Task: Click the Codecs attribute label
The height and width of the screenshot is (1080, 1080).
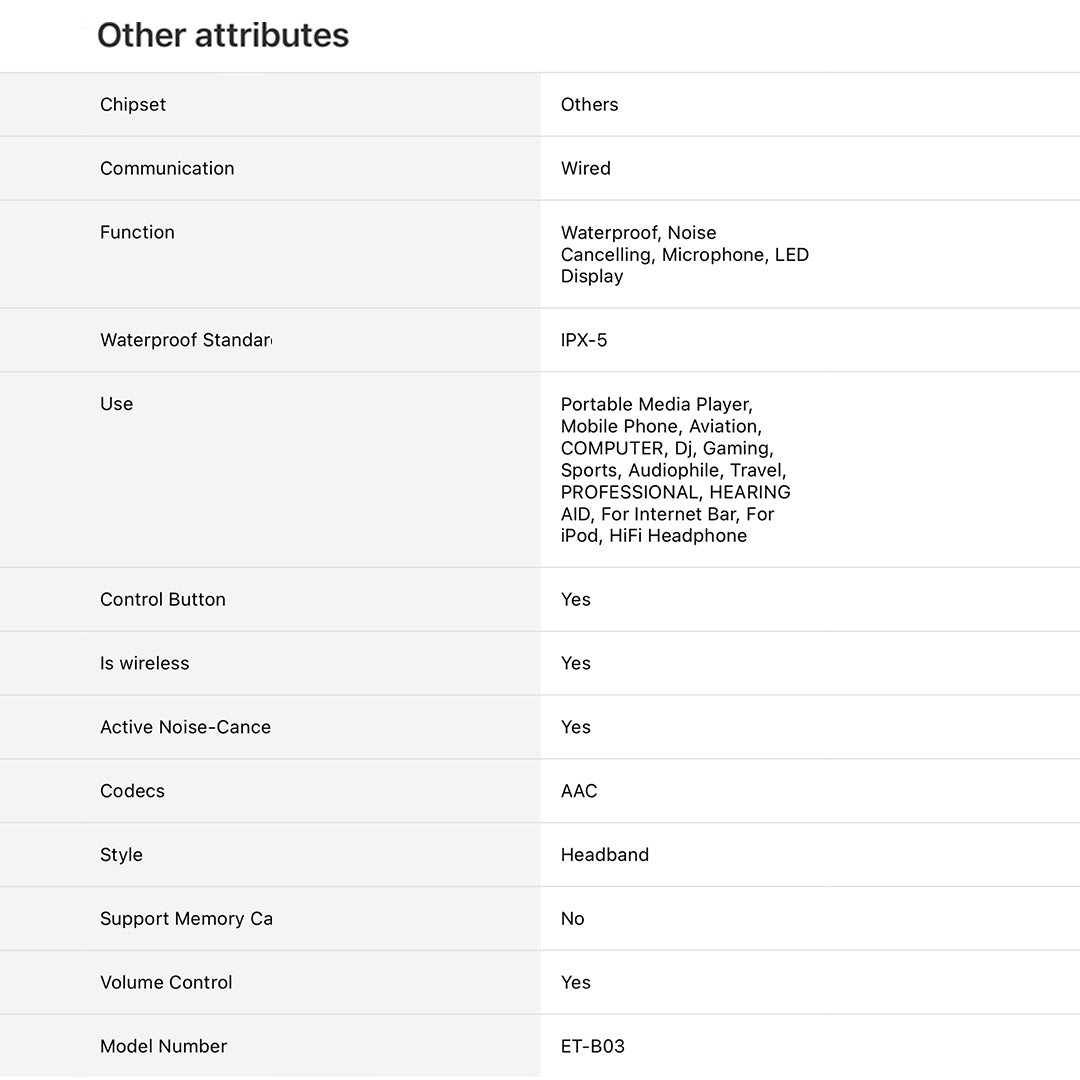Action: pos(132,792)
